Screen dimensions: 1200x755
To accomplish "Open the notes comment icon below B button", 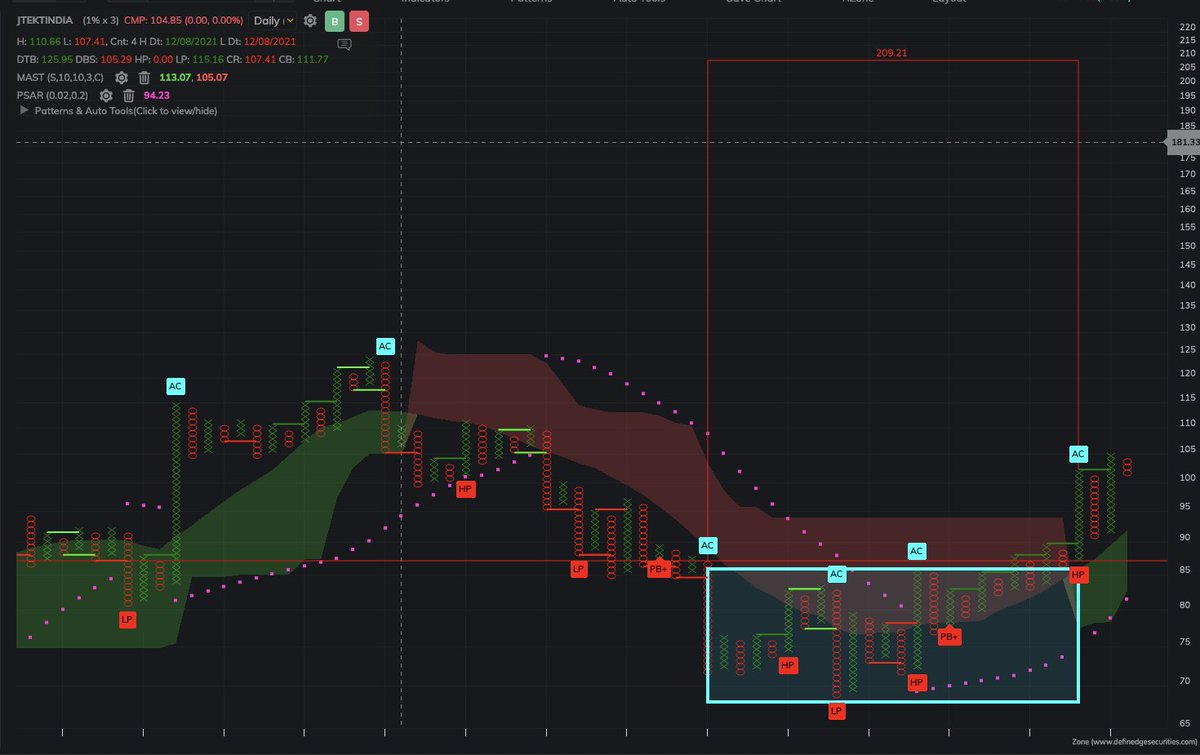I will pos(344,45).
